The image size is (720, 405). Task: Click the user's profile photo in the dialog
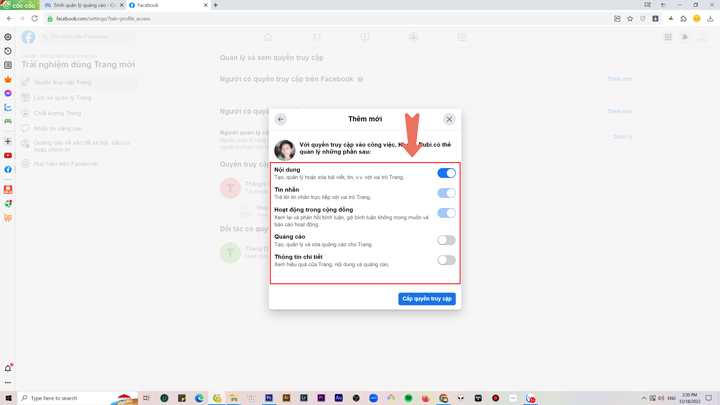pyautogui.click(x=285, y=150)
